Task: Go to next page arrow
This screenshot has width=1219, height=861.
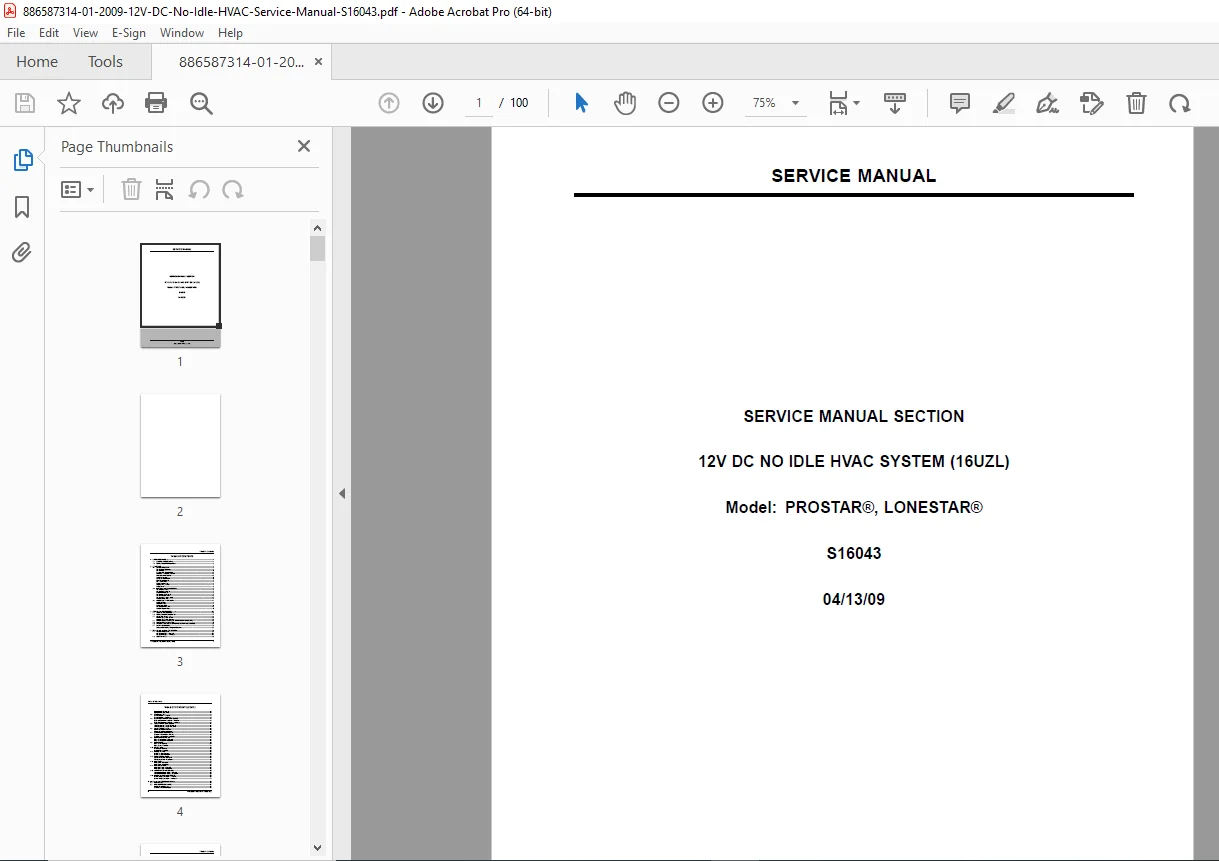Action: click(x=433, y=103)
